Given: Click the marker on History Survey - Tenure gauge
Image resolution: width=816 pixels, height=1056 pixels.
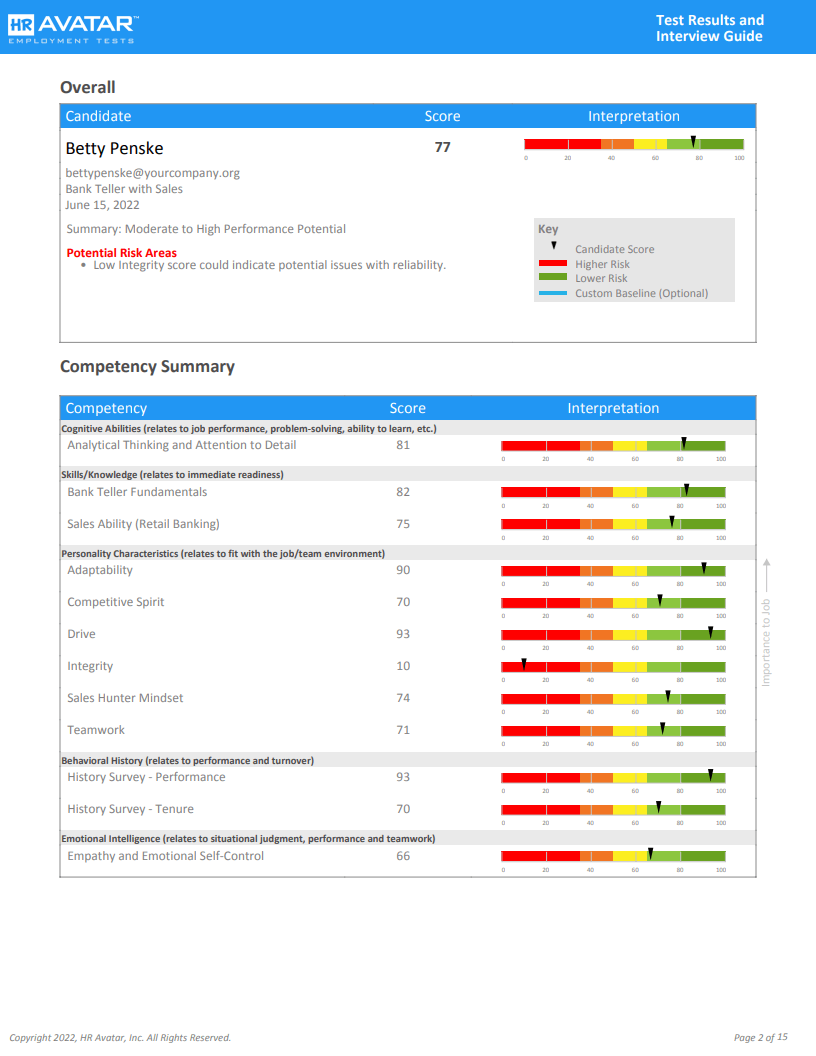Looking at the screenshot, I should 659,804.
